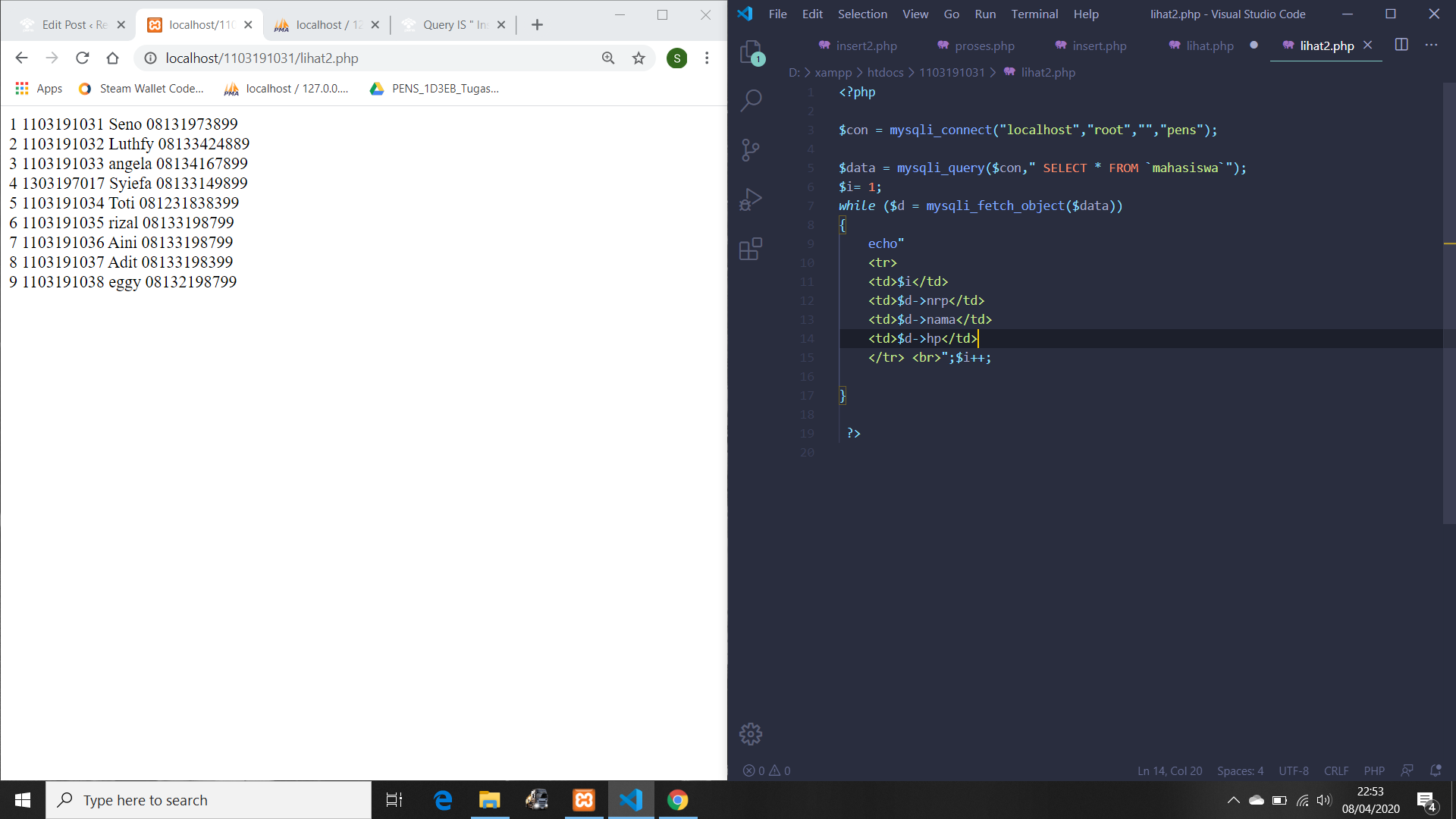
Task: Click the line/column indicator Ln 14 Col 20
Action: (1169, 770)
